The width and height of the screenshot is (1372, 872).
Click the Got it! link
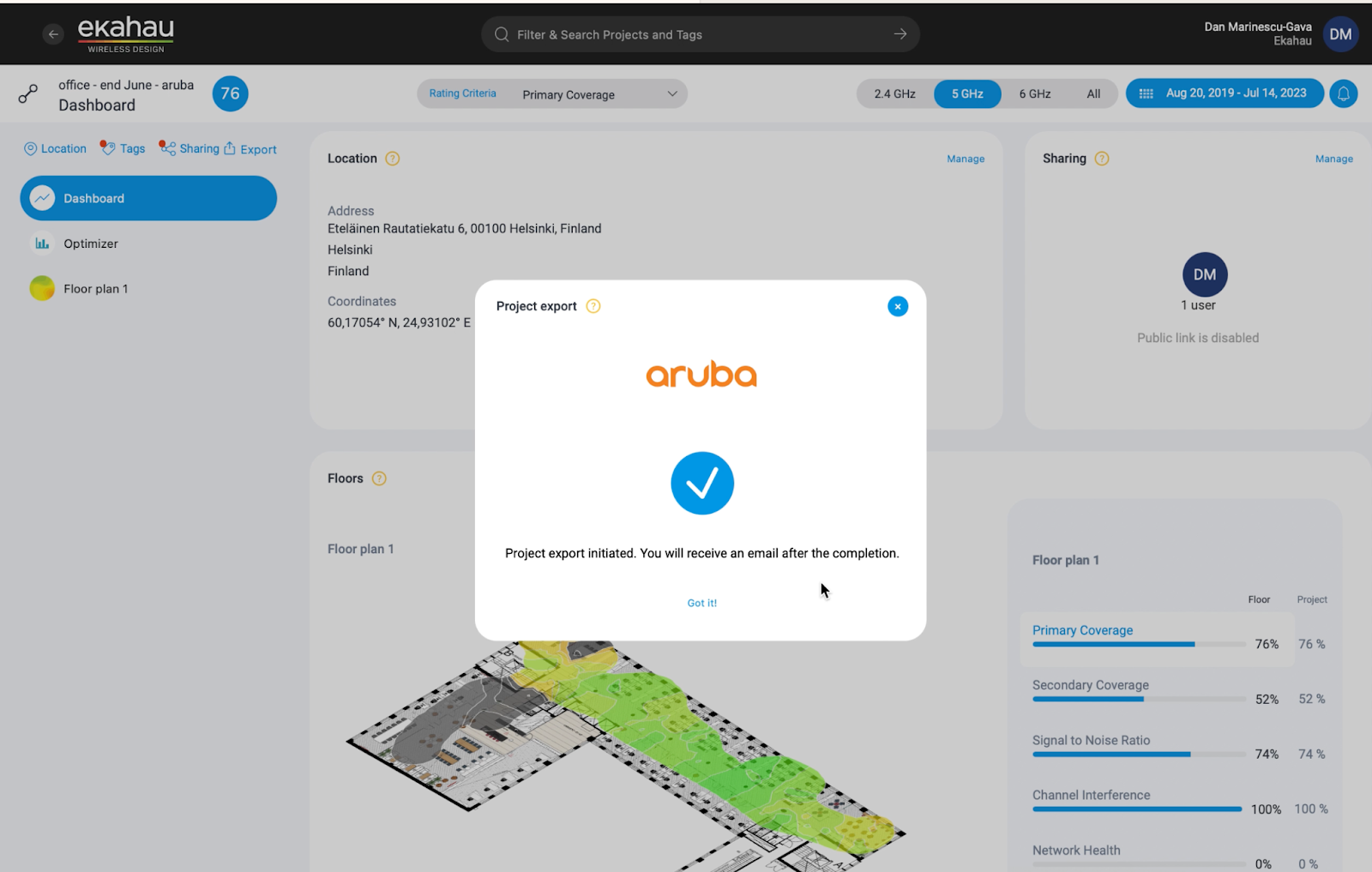coord(701,603)
